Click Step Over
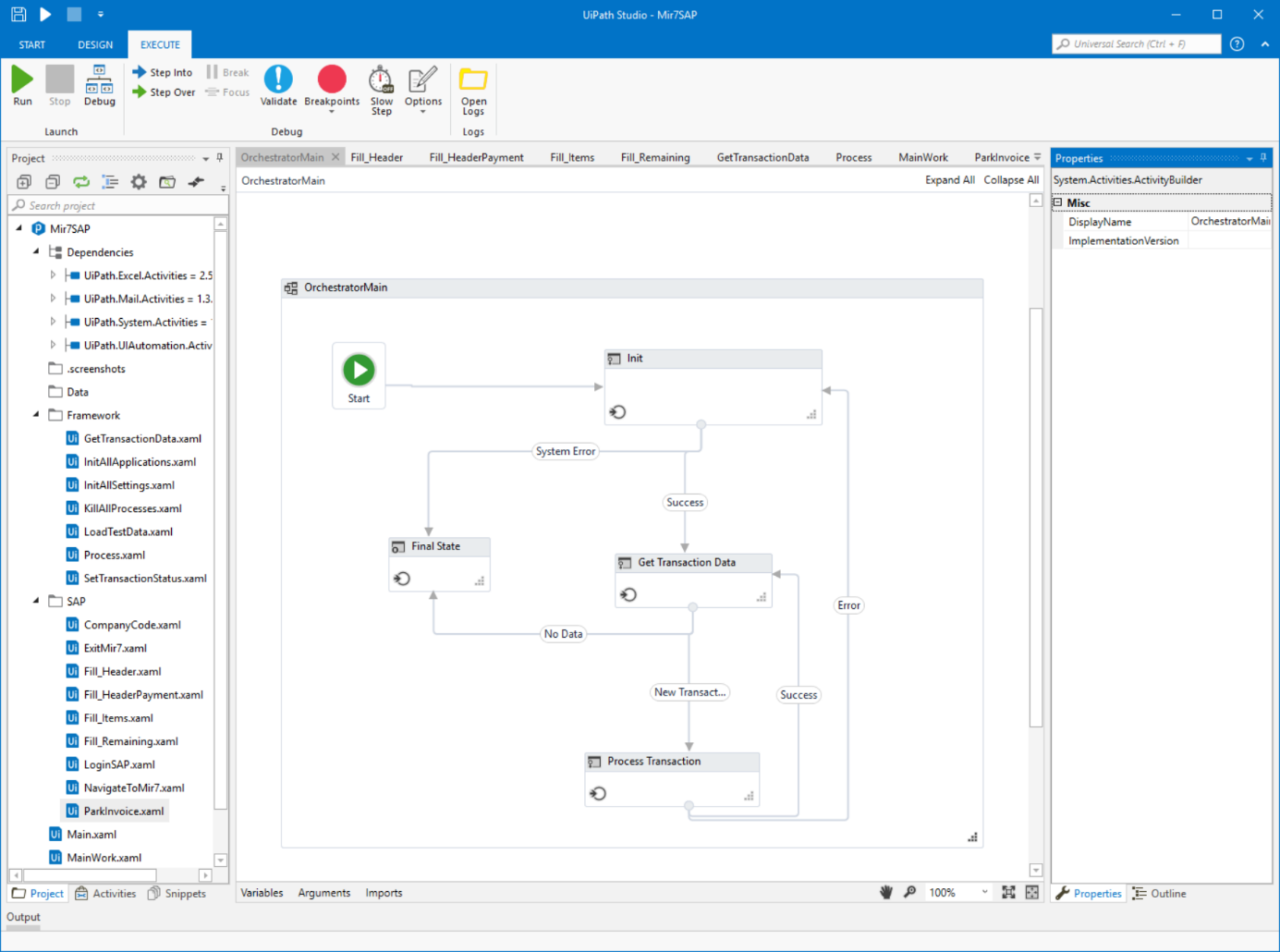 pyautogui.click(x=164, y=92)
